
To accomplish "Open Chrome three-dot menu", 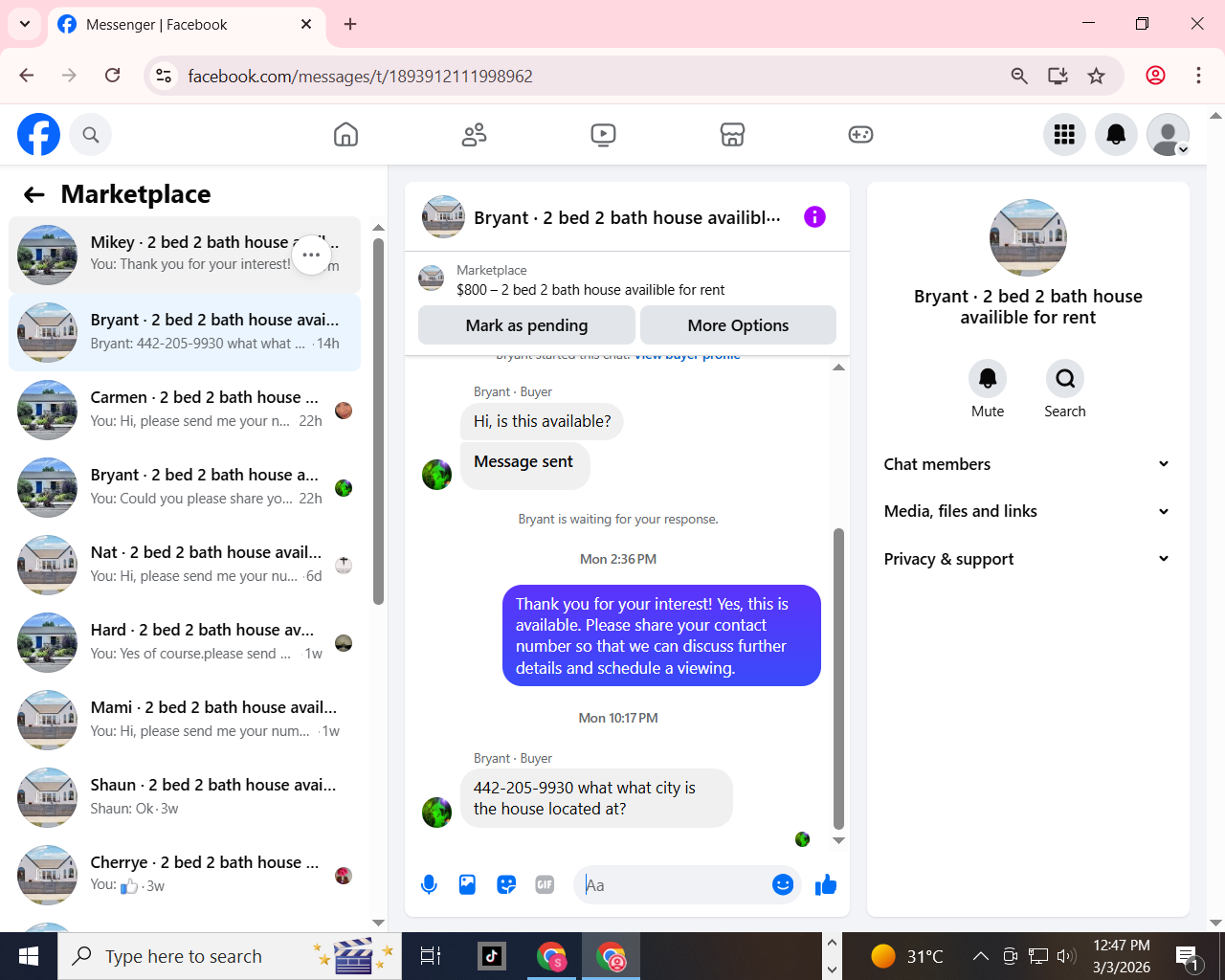I will [1198, 76].
